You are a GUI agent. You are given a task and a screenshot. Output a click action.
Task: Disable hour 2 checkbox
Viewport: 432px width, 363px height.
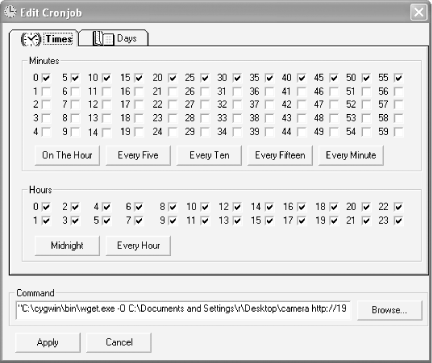pos(75,207)
